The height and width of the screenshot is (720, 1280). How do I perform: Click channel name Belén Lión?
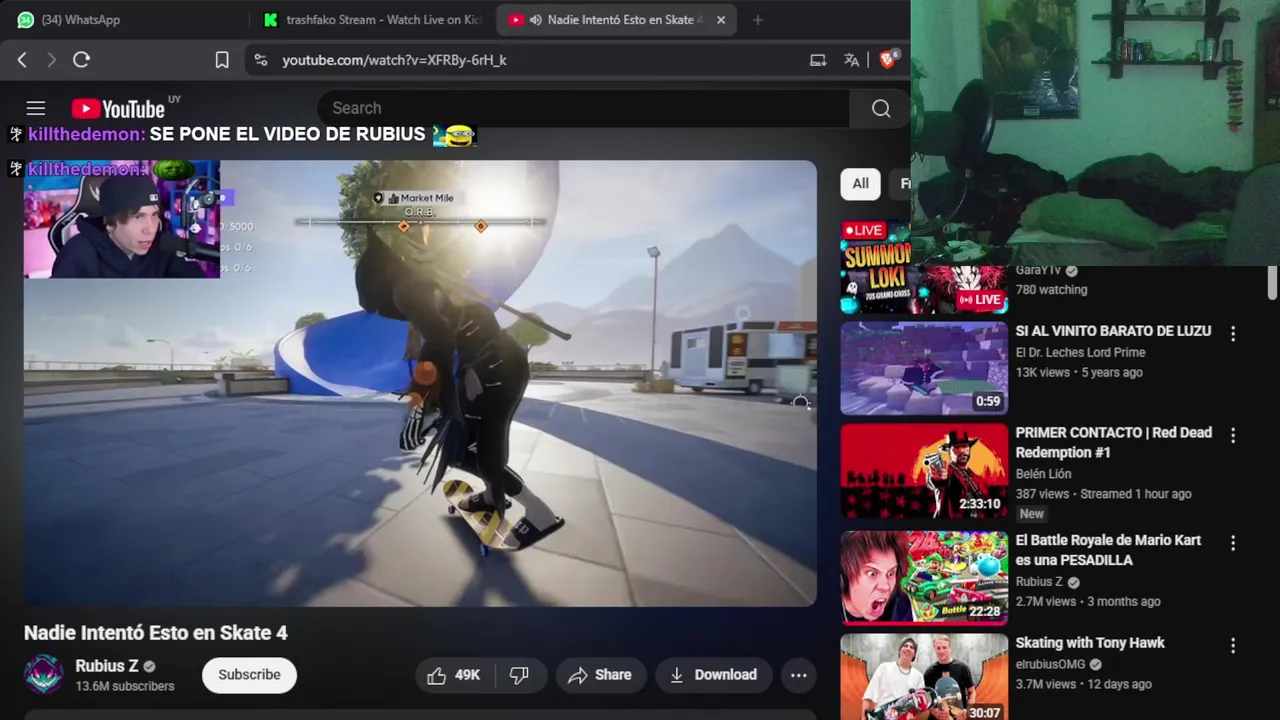(x=1043, y=474)
